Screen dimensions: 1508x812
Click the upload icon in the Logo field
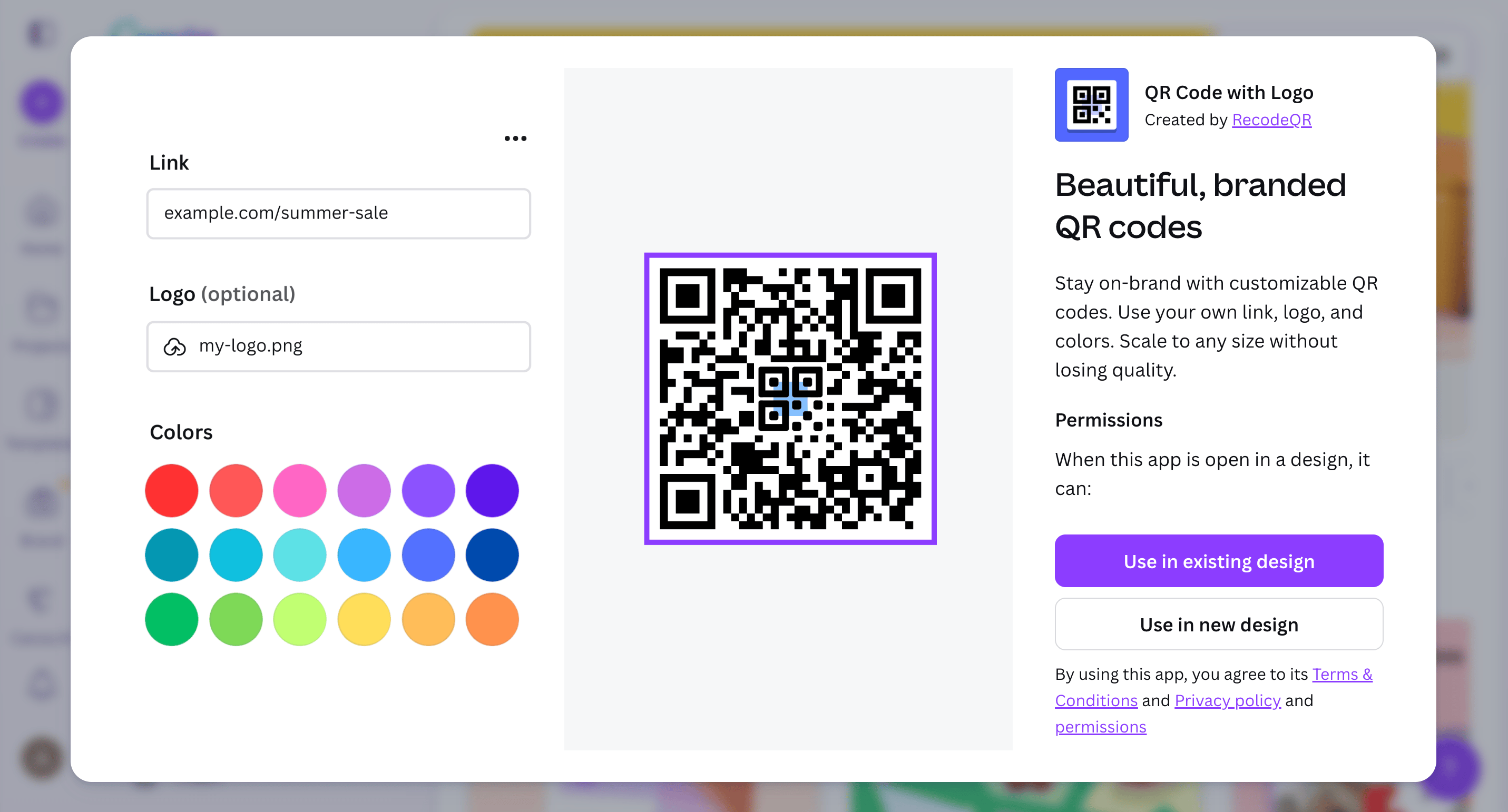174,346
